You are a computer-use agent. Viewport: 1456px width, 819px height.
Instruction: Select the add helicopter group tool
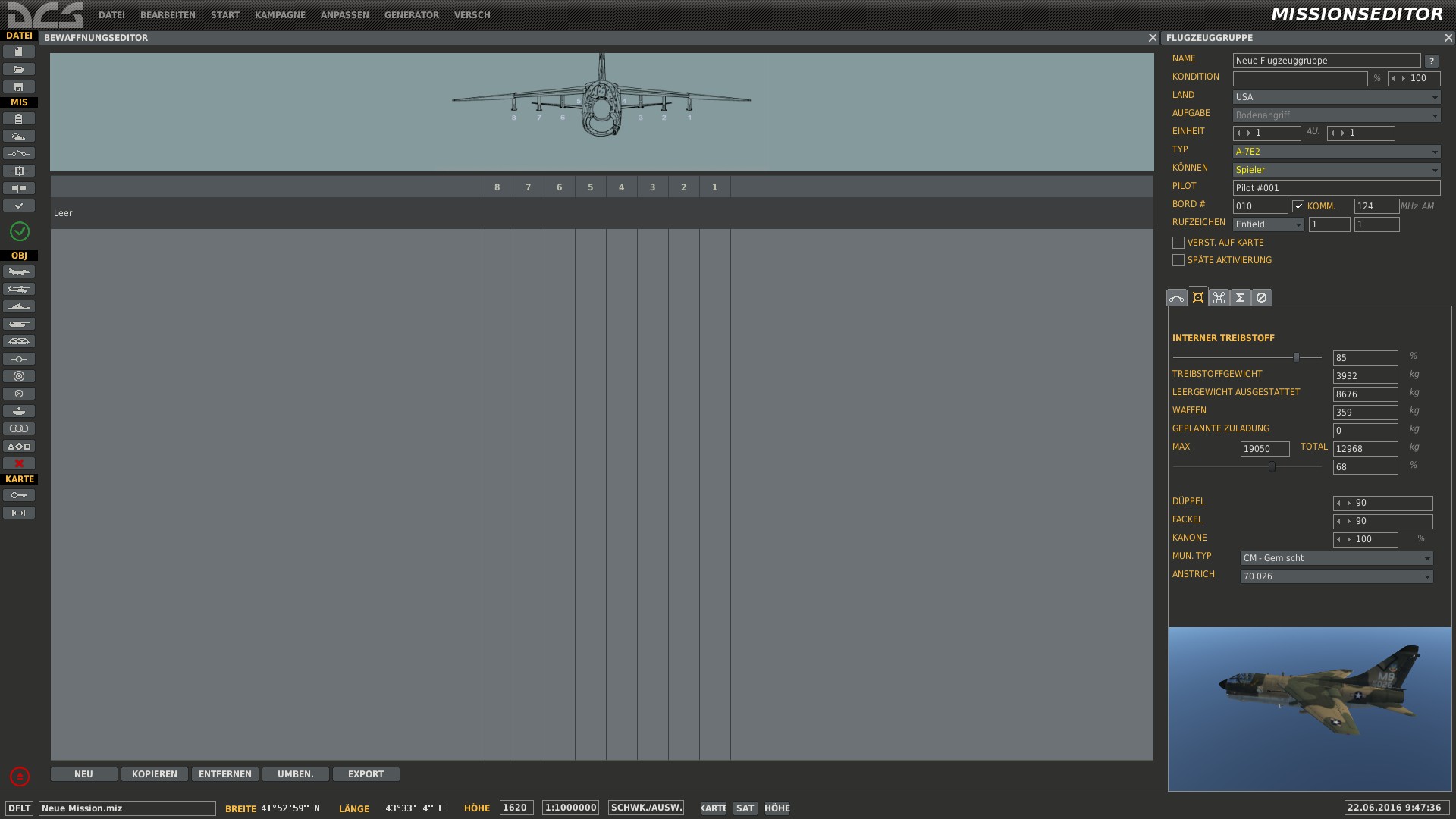click(x=19, y=289)
